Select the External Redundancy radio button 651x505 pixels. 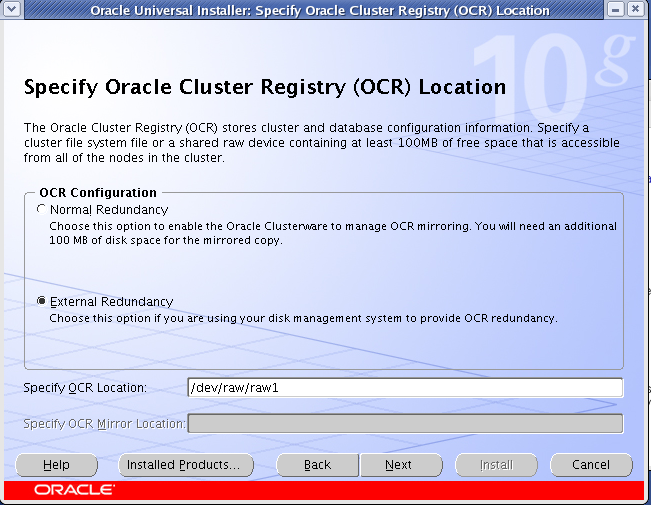41,301
